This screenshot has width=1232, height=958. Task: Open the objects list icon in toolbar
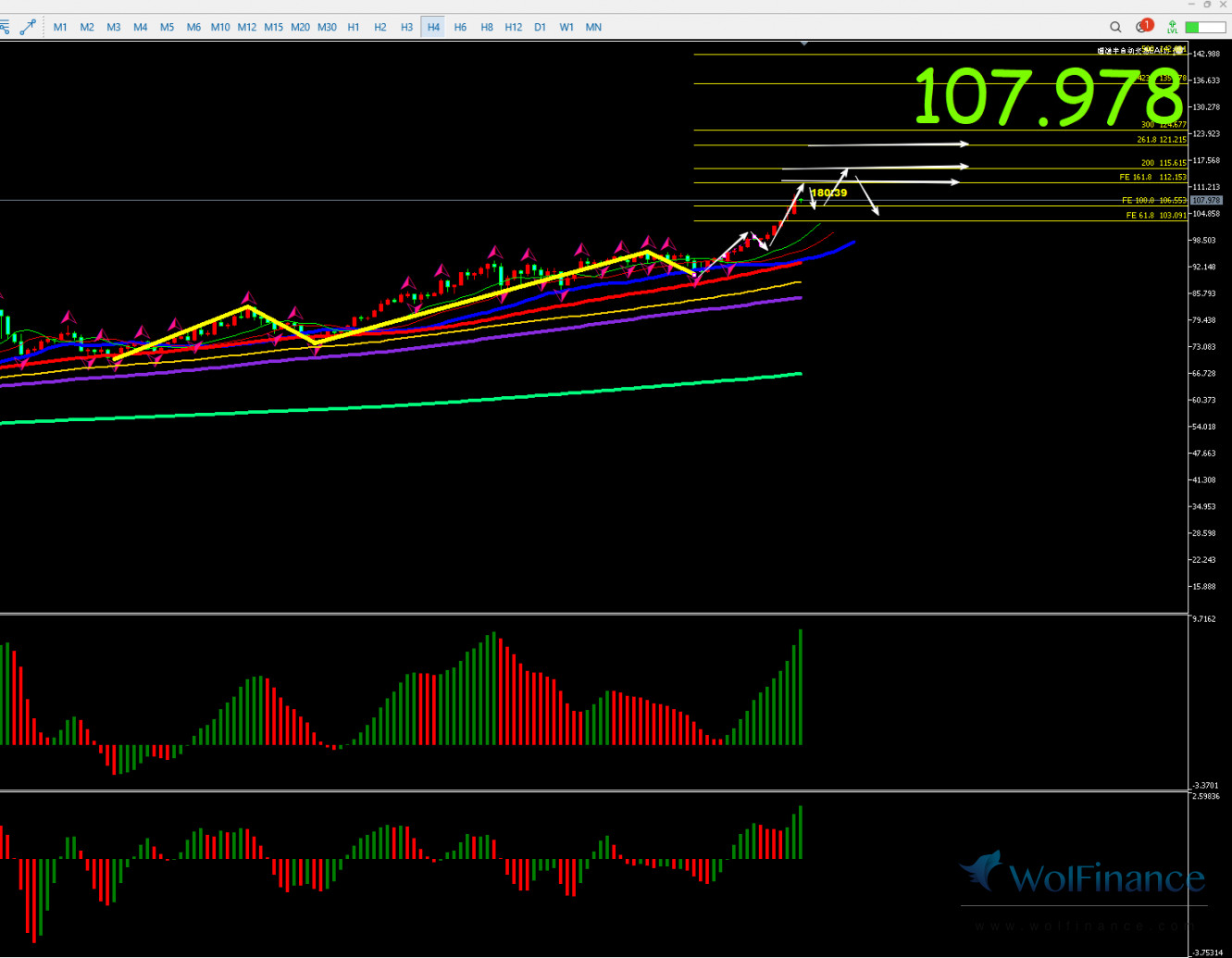pos(5,27)
